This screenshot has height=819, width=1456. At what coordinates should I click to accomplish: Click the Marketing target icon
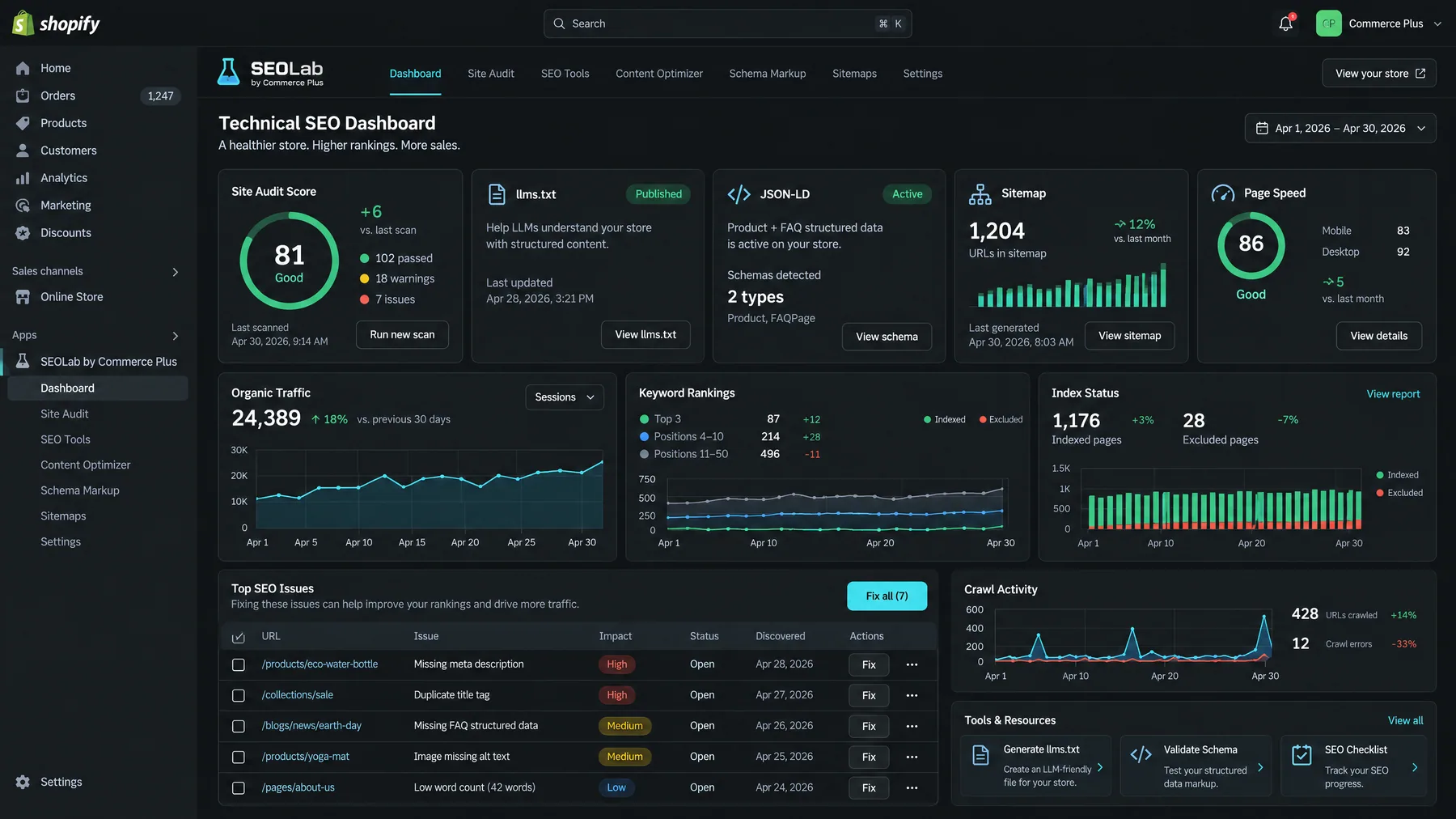tap(23, 206)
